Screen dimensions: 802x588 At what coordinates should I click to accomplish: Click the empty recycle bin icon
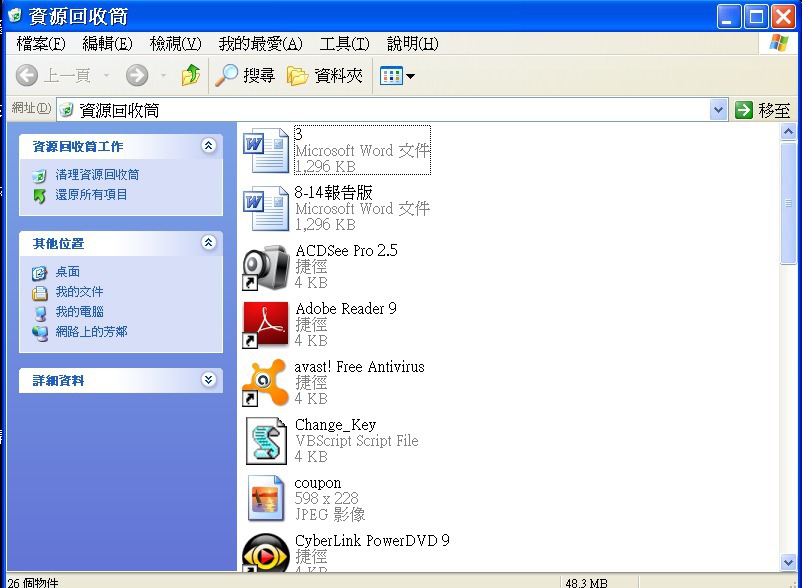pos(39,176)
